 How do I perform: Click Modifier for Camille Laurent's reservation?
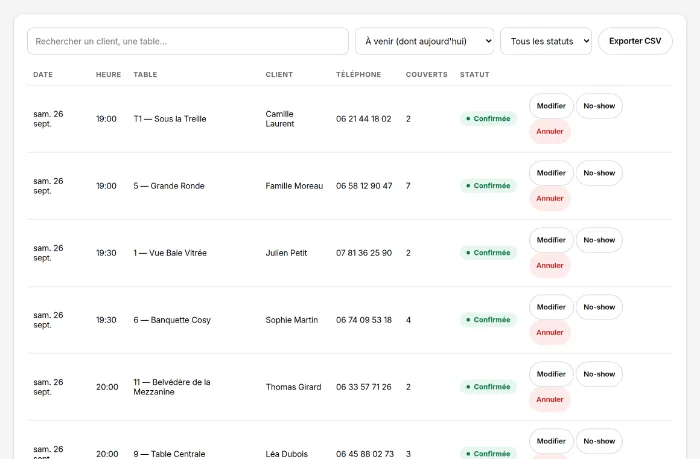(x=551, y=106)
